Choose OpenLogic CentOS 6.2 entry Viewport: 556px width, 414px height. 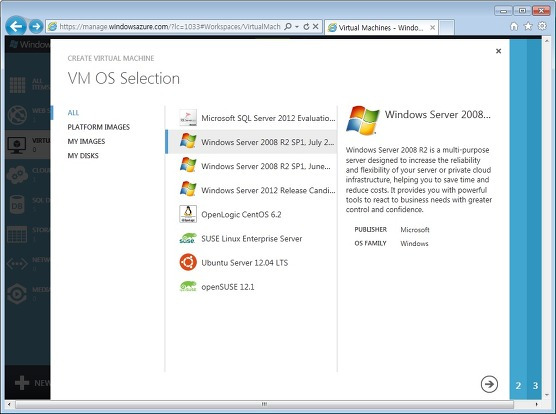[x=251, y=214]
